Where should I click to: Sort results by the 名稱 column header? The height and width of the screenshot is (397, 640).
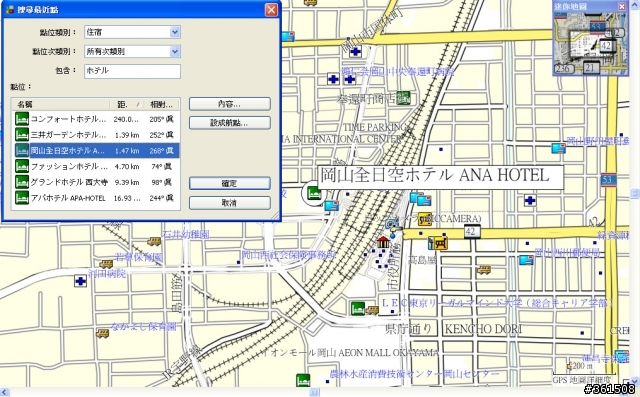tap(60, 104)
